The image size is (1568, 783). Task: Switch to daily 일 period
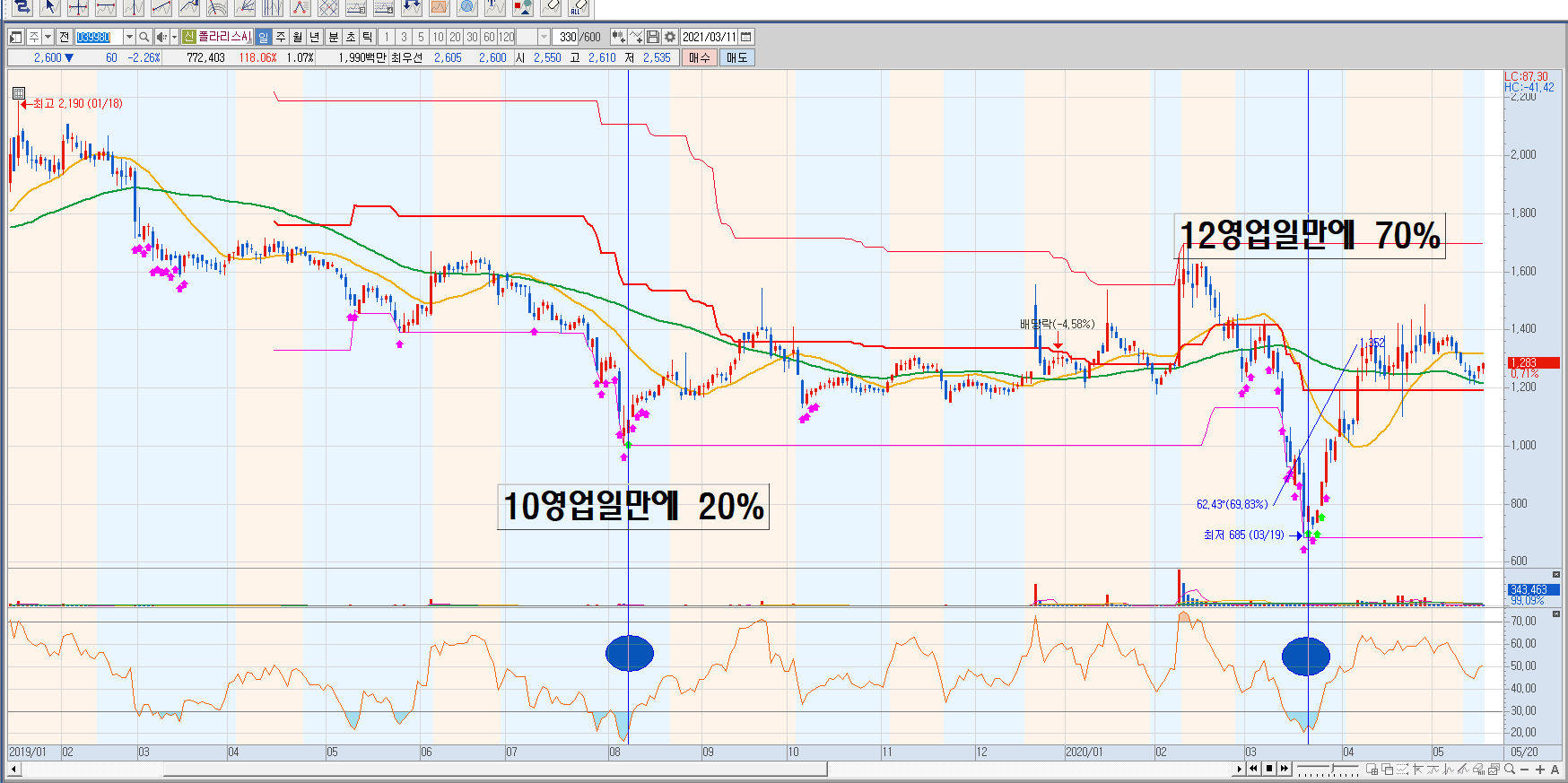[x=263, y=37]
